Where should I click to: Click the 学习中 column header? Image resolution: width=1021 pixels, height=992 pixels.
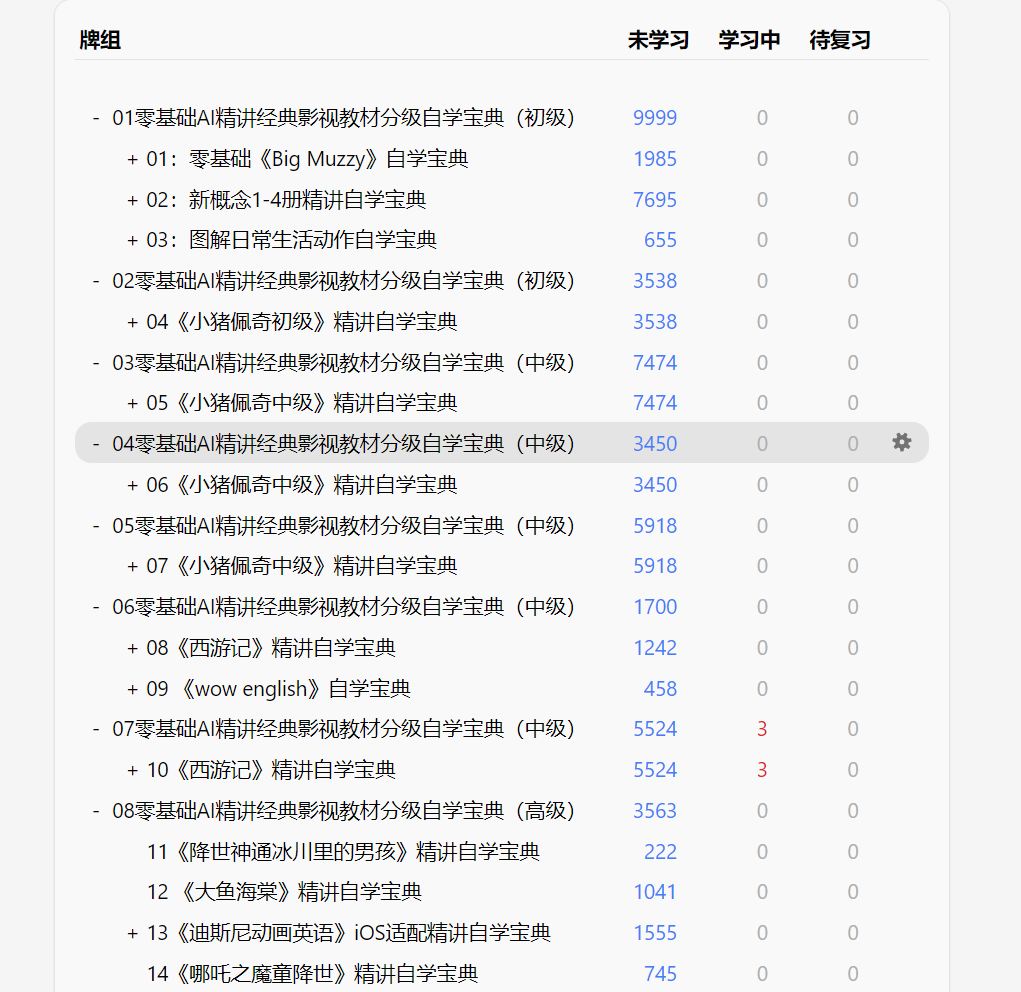coord(749,40)
